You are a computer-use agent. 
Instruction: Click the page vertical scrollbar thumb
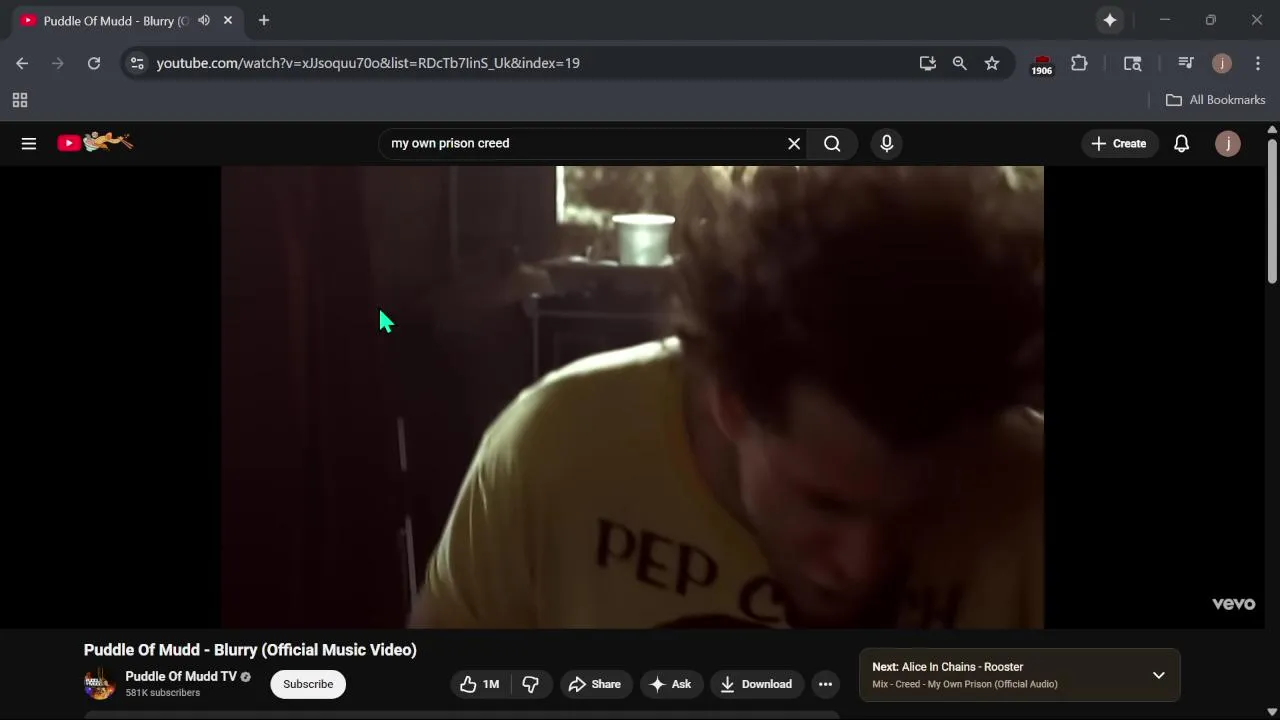click(x=1272, y=210)
